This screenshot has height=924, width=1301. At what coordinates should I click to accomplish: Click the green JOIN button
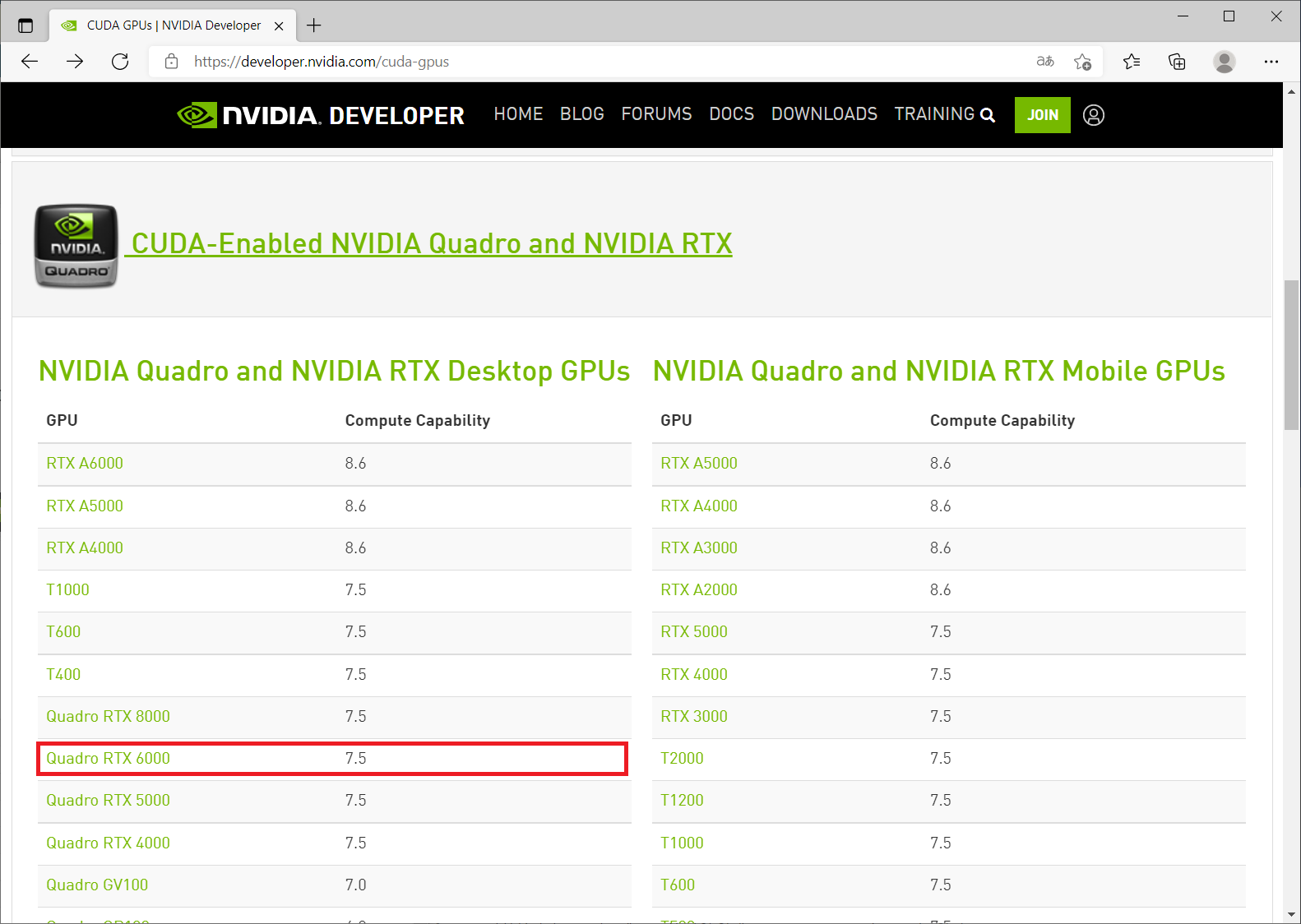[x=1043, y=115]
